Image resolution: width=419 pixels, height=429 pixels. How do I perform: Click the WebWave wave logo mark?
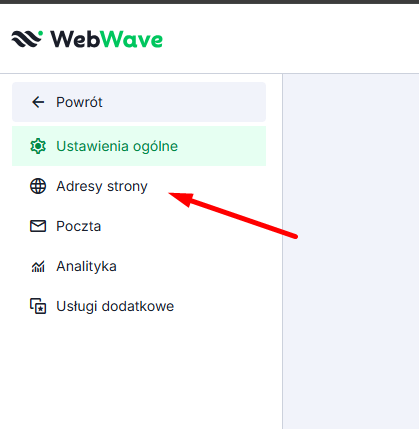[x=27, y=39]
